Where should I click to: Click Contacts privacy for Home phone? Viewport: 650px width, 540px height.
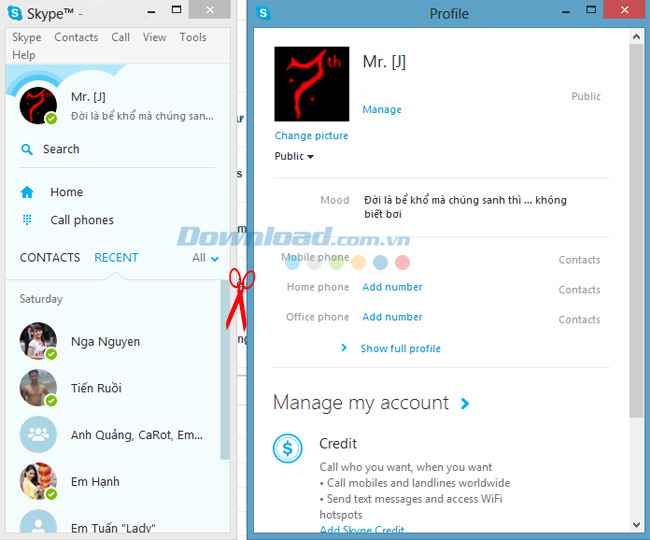click(579, 290)
